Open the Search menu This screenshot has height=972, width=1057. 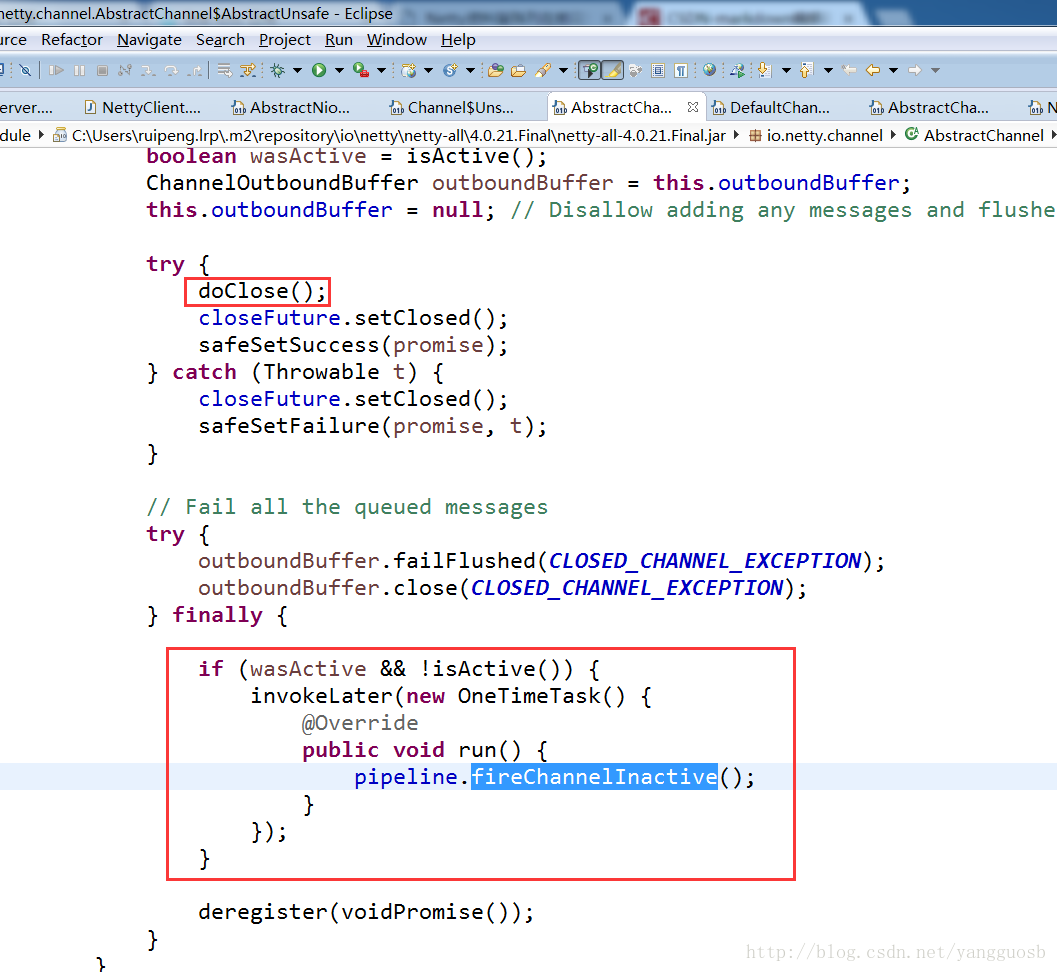coord(220,40)
